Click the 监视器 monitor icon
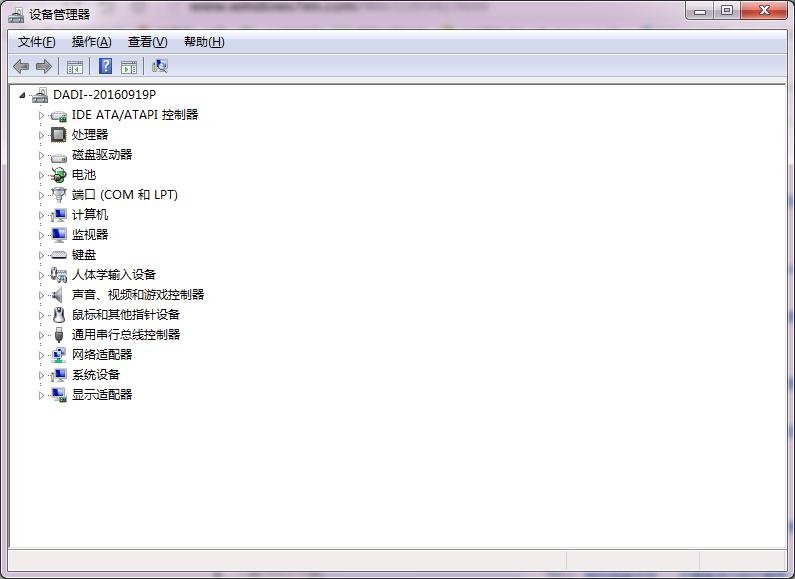 click(x=59, y=235)
